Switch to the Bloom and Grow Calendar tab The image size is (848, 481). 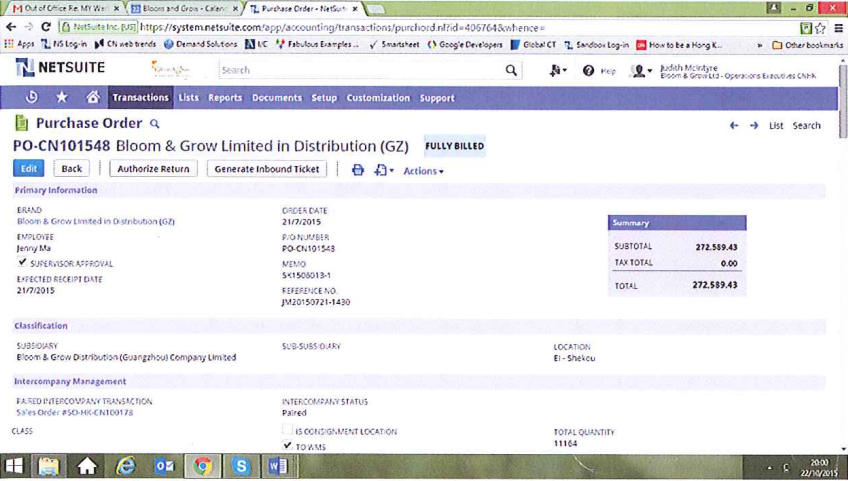[x=184, y=9]
